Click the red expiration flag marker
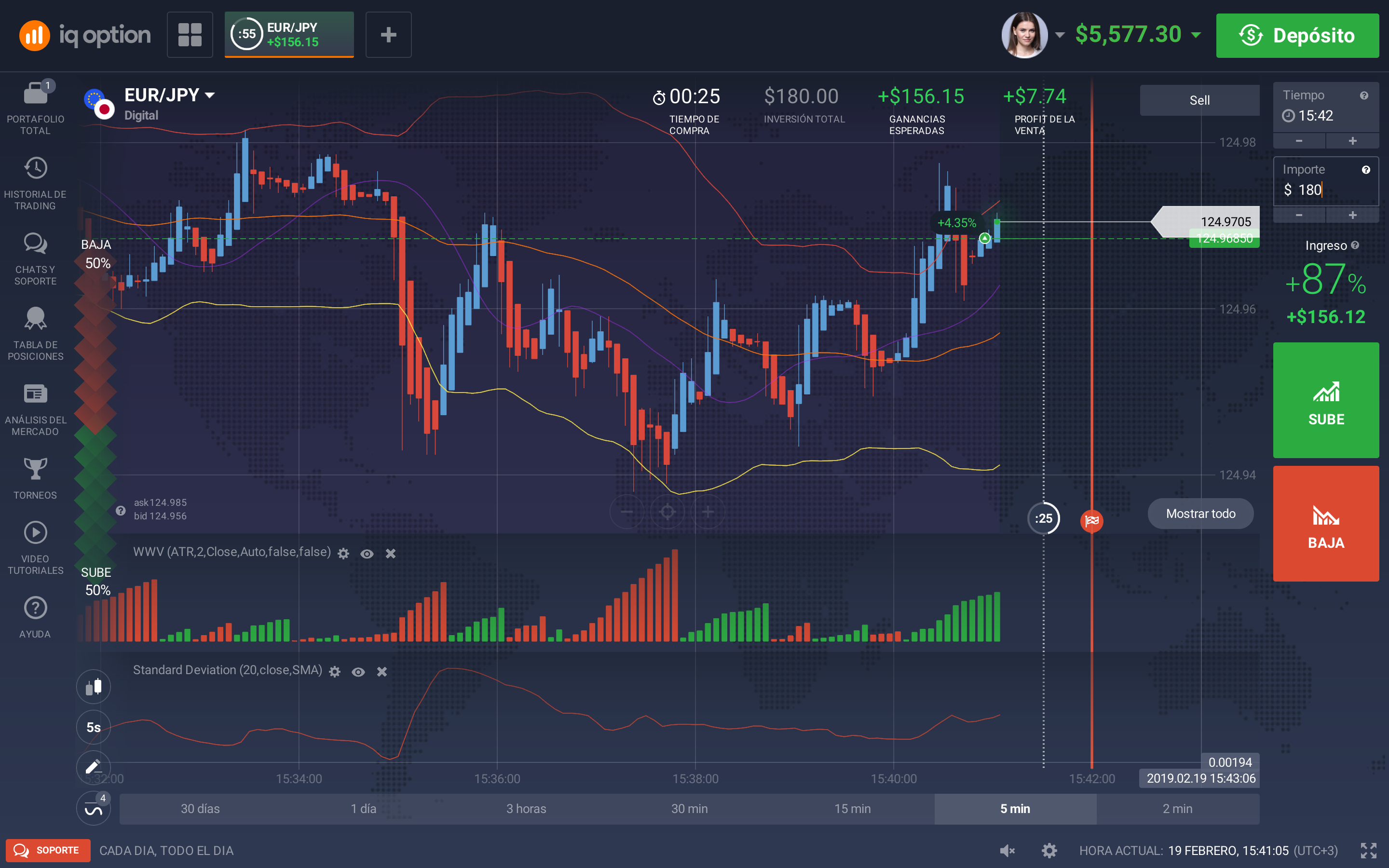The width and height of the screenshot is (1389, 868). (1092, 521)
